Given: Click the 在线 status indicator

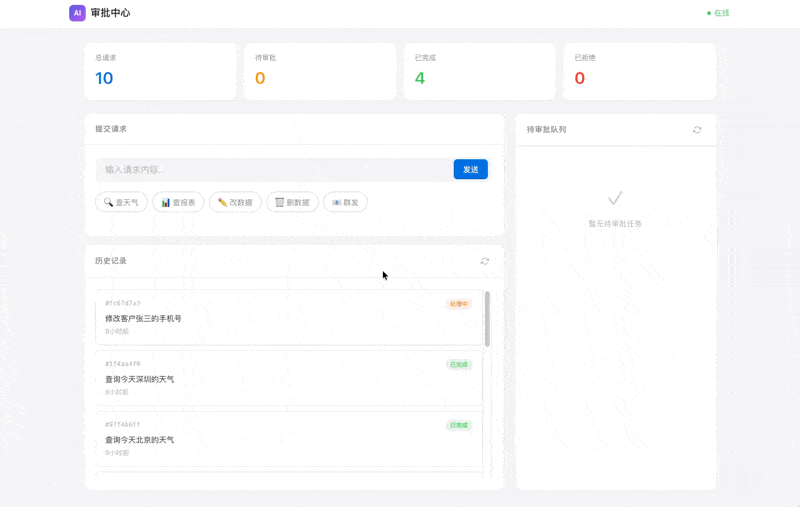Looking at the screenshot, I should tap(718, 13).
